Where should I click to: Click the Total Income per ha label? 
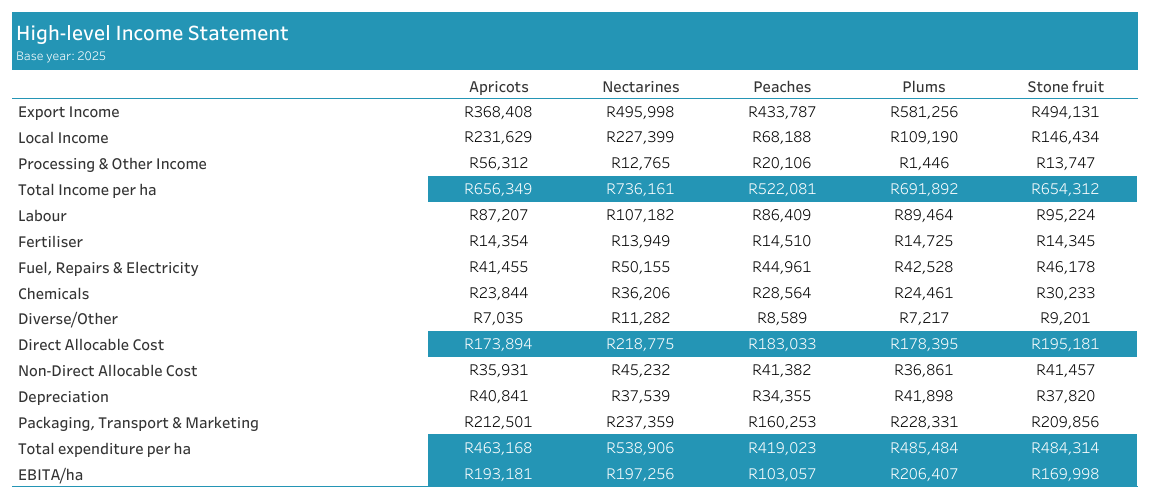pos(87,190)
